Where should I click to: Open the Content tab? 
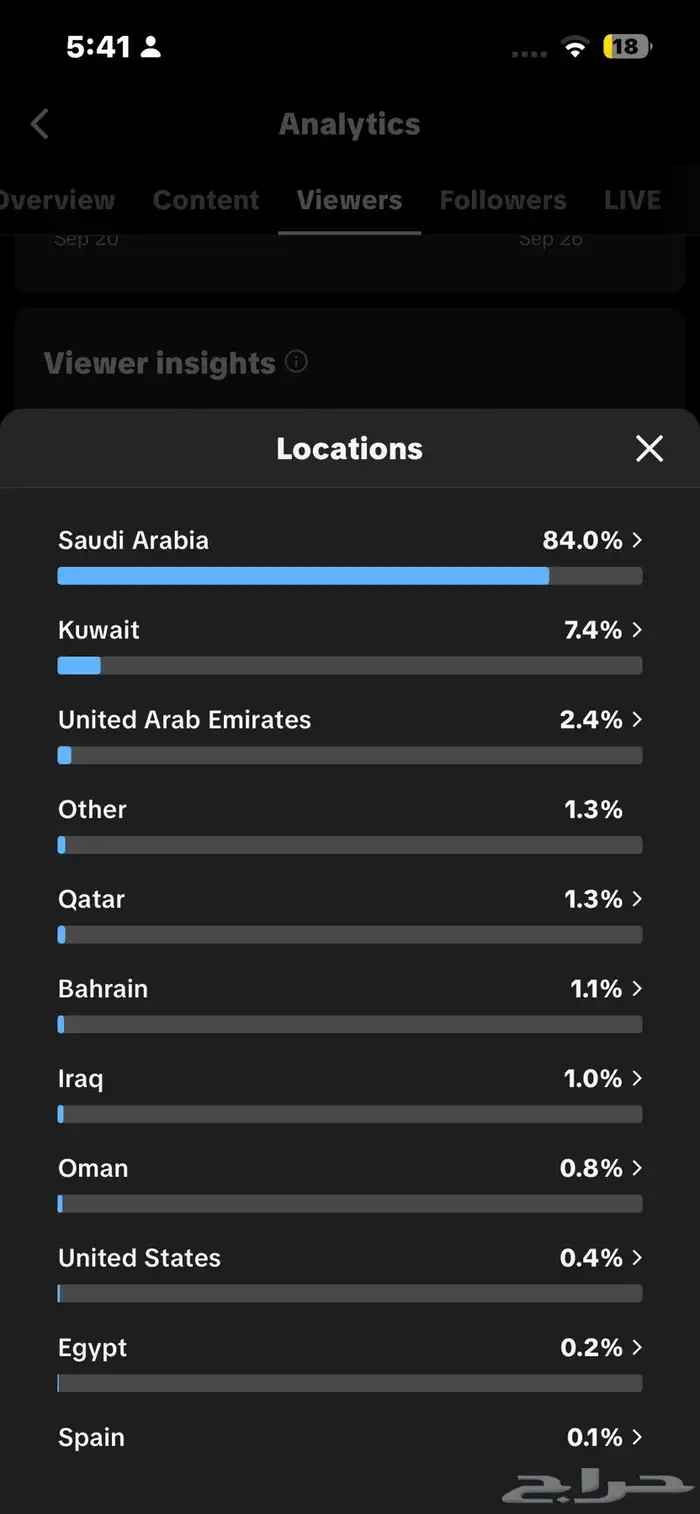click(x=205, y=200)
